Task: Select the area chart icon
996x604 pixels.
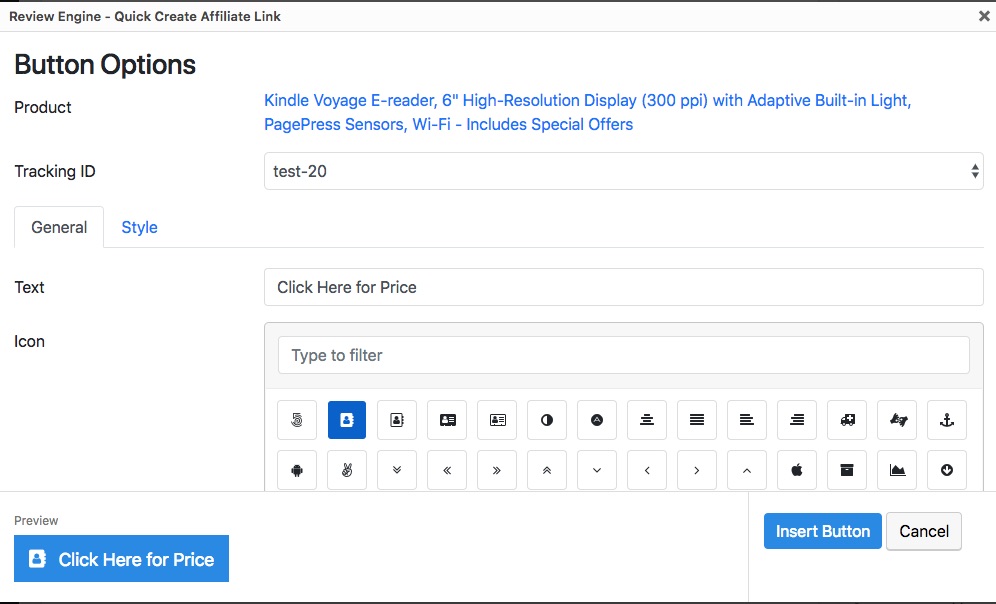Action: [897, 470]
